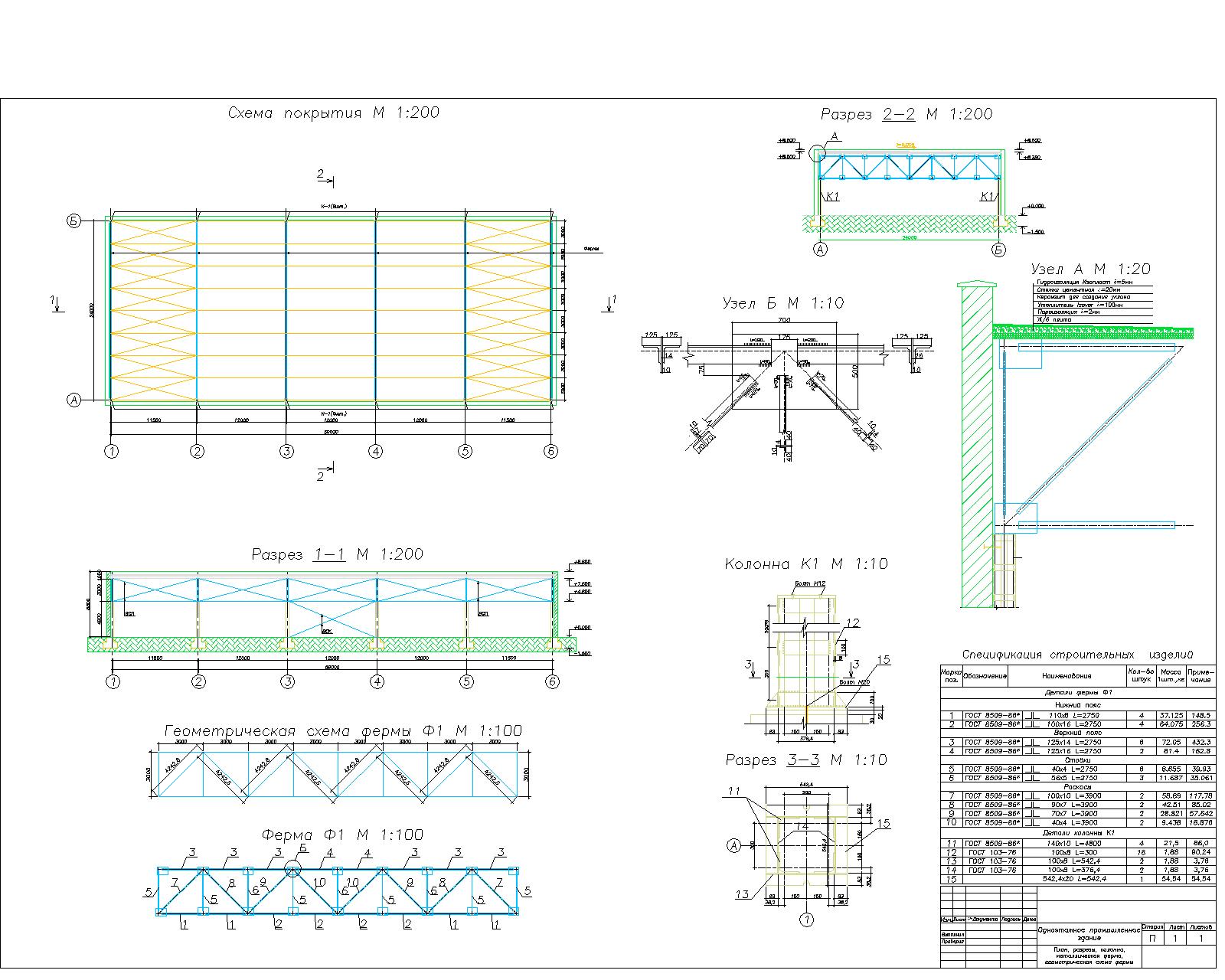Screen dimensions: 1225x980
Task: Click axis marker 1 under Разрез 3-3
Action: click(x=806, y=918)
